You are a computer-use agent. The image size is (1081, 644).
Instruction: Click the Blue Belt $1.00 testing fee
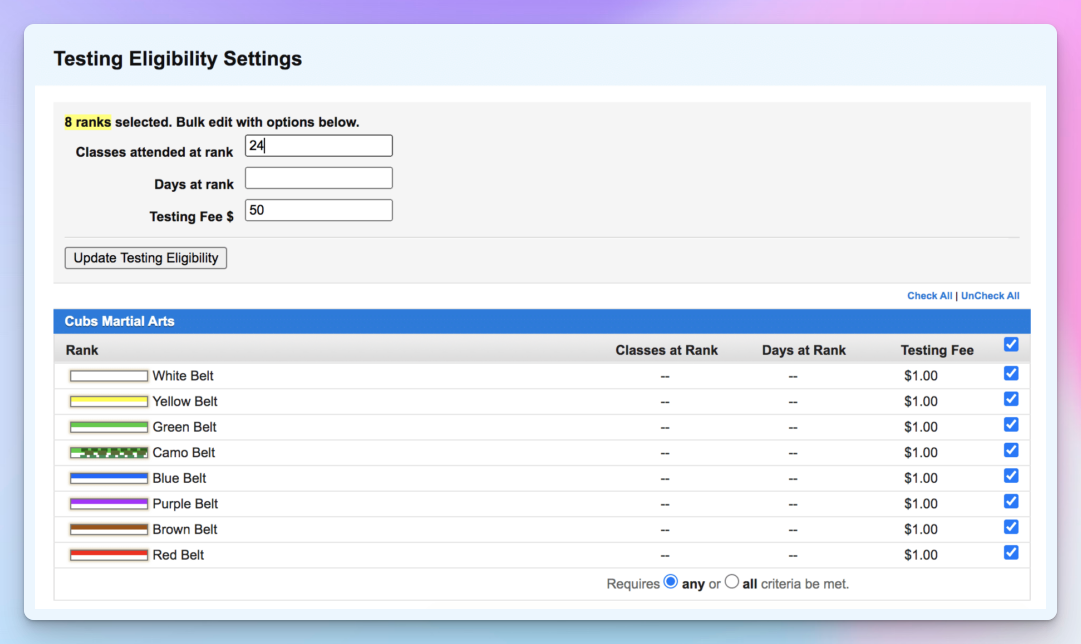pos(920,478)
